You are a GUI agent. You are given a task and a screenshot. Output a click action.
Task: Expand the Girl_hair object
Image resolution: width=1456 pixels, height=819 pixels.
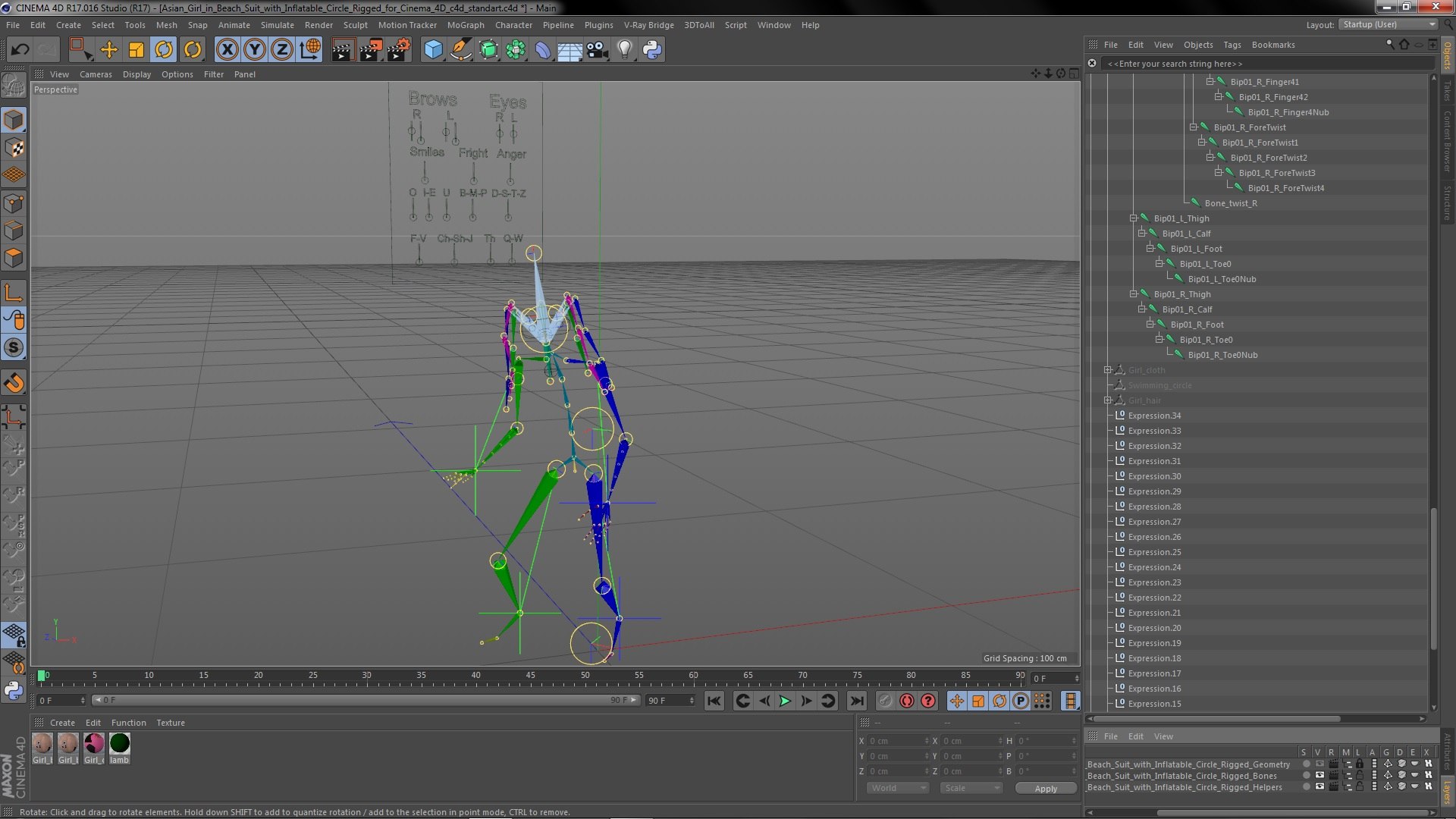tap(1108, 400)
